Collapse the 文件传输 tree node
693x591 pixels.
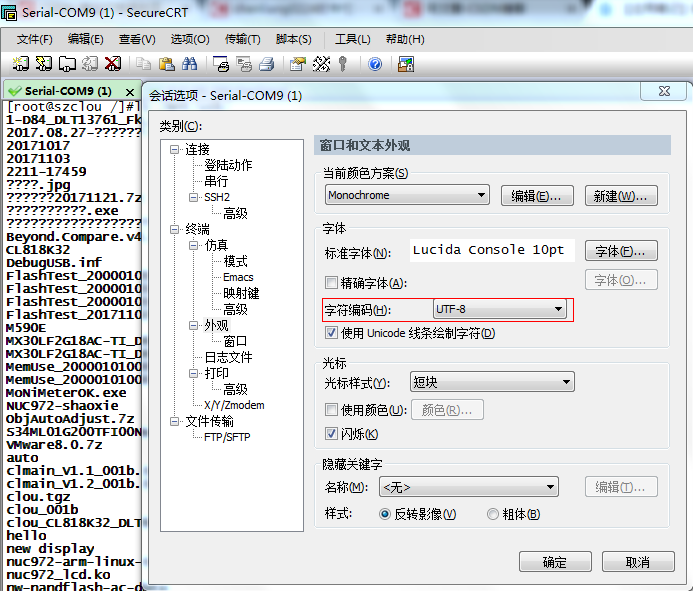point(175,421)
